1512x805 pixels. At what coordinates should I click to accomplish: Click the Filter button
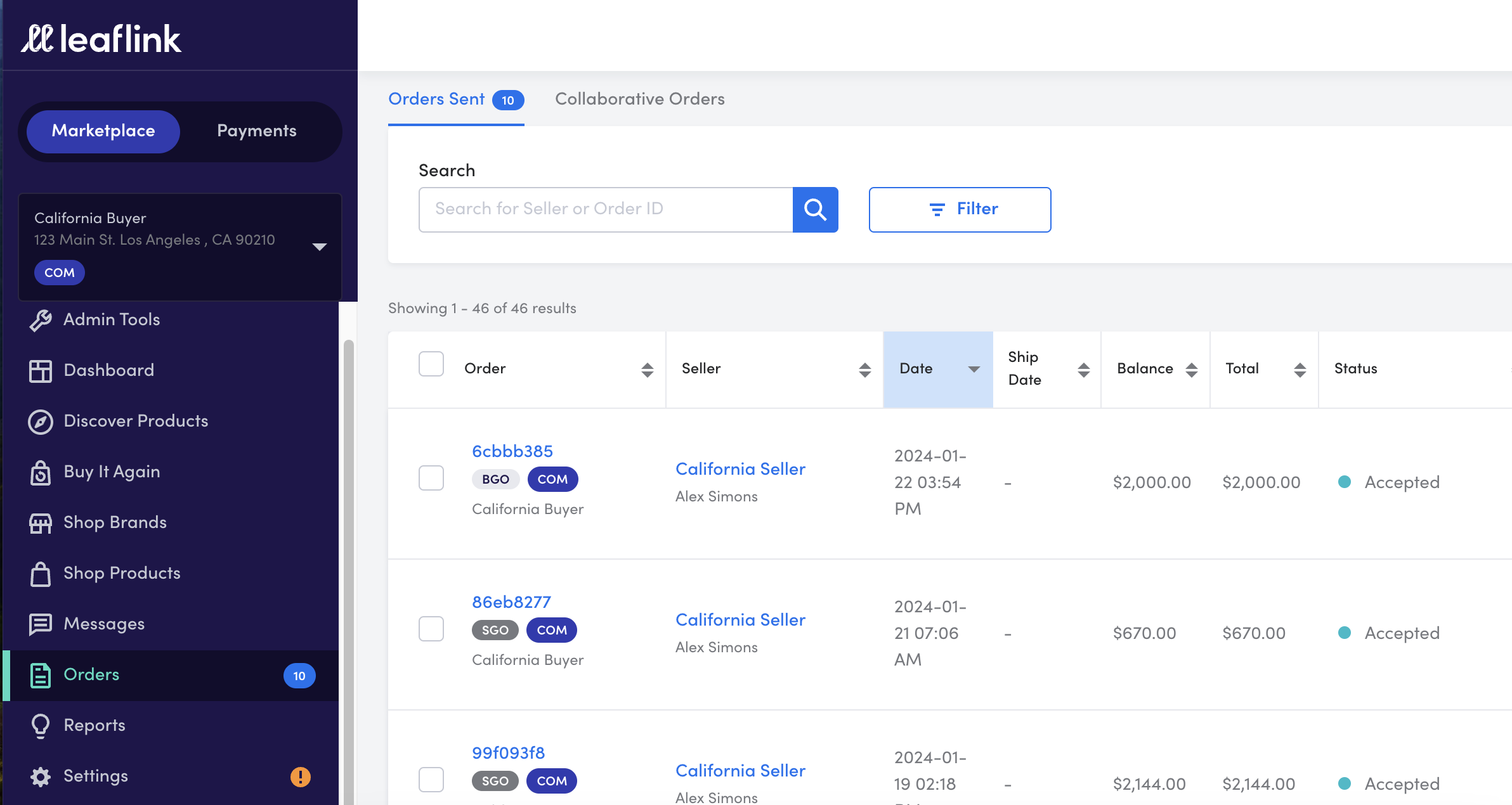coord(960,209)
